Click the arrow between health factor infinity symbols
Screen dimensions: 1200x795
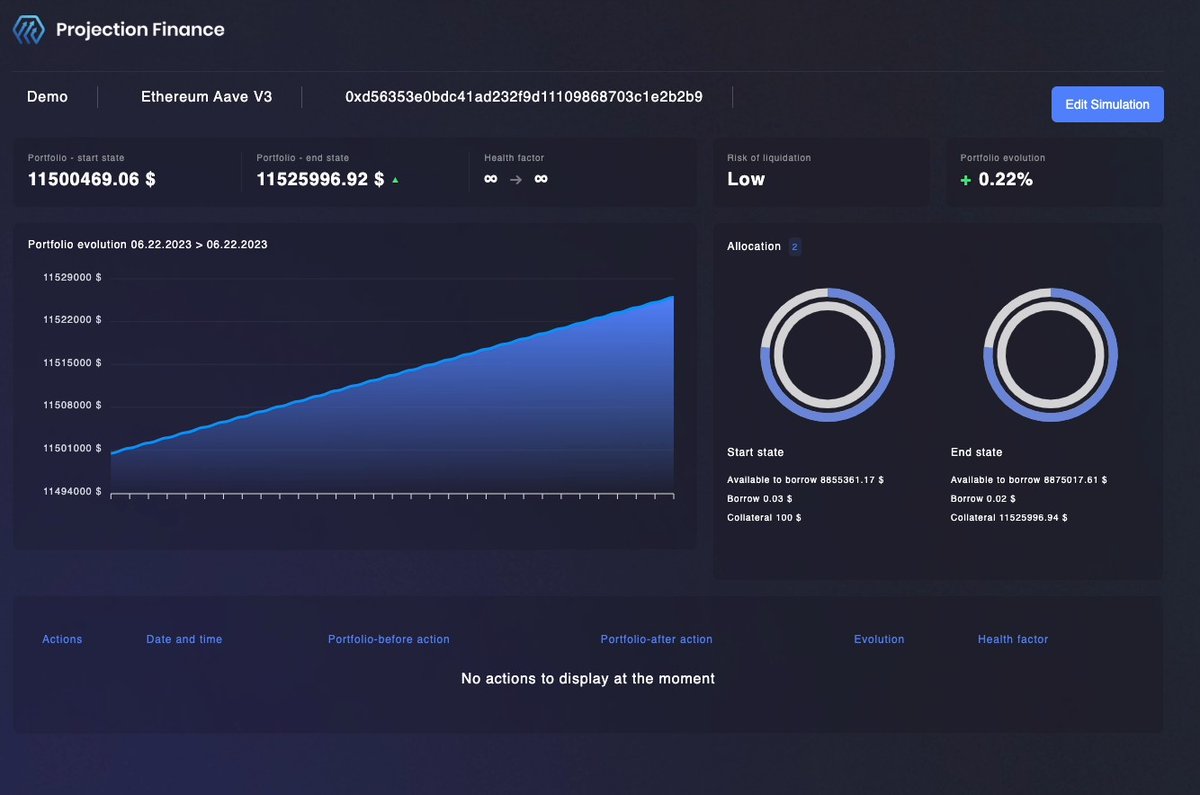click(x=516, y=180)
